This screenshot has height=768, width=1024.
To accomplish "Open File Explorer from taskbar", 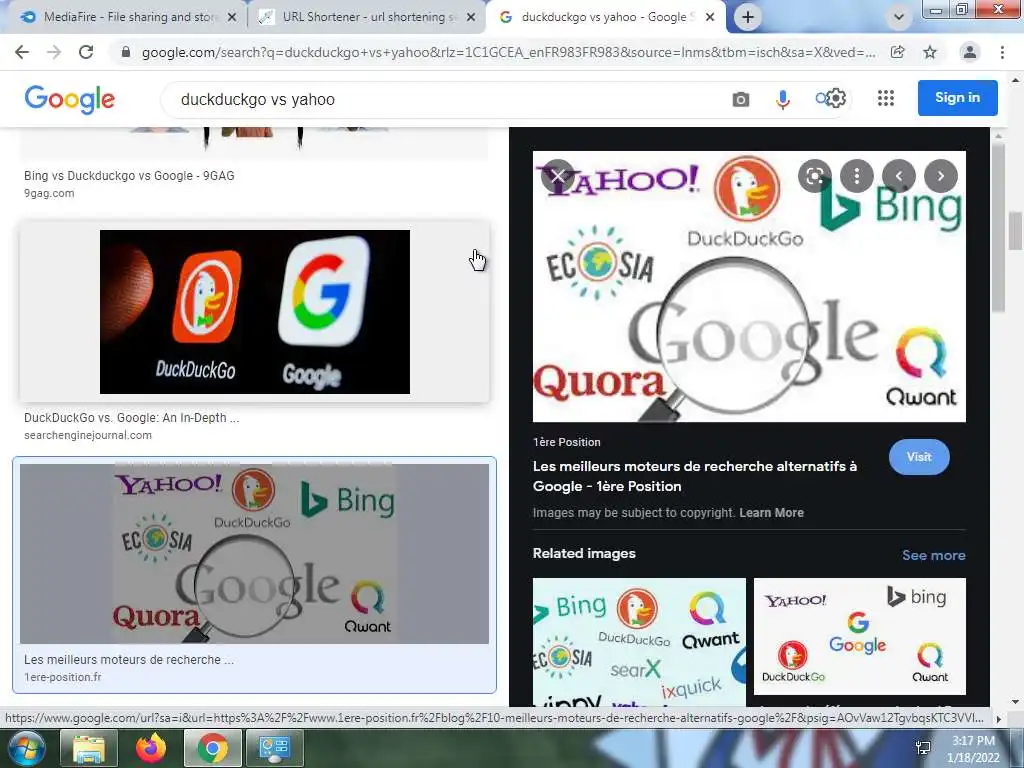I will (x=89, y=748).
